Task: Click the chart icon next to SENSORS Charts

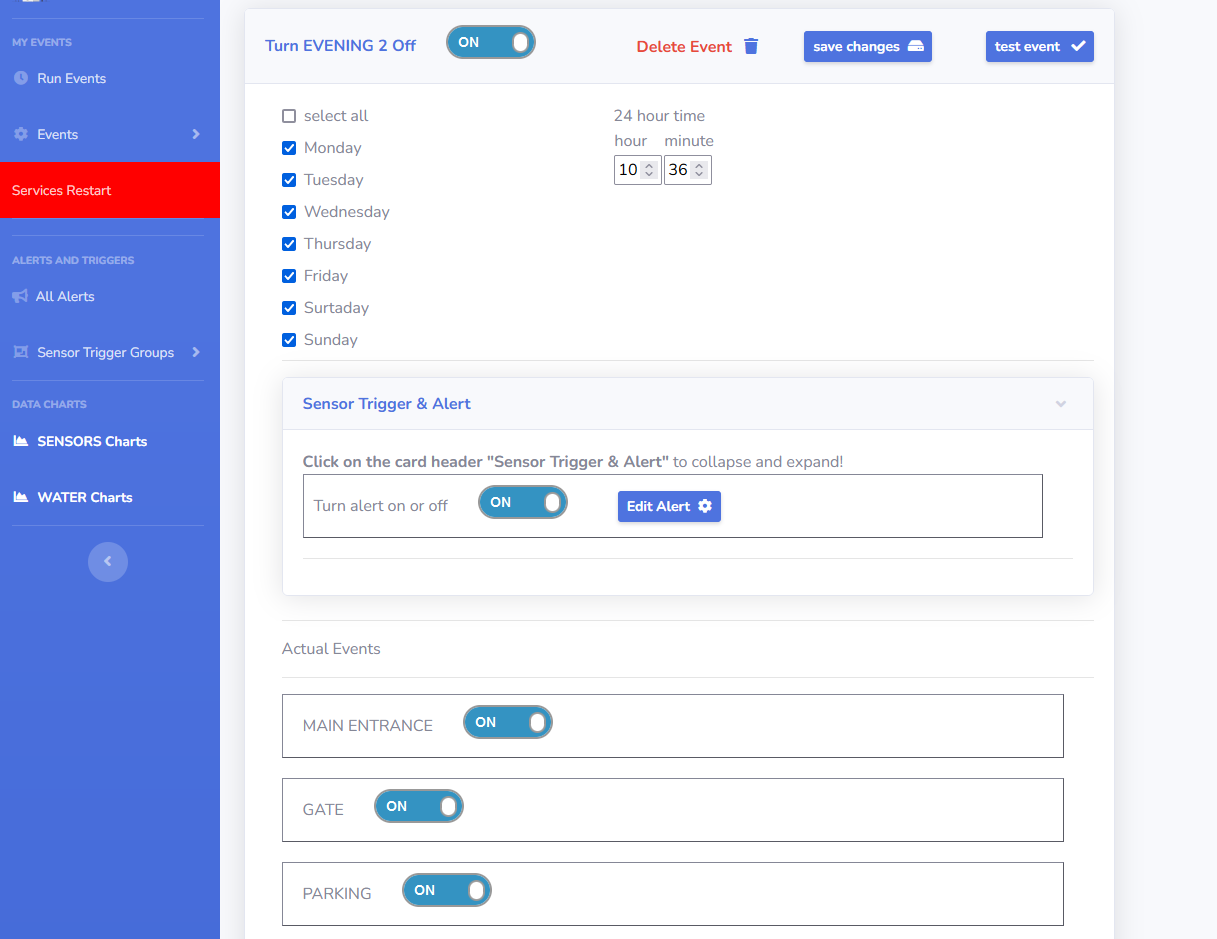Action: pyautogui.click(x=21, y=441)
